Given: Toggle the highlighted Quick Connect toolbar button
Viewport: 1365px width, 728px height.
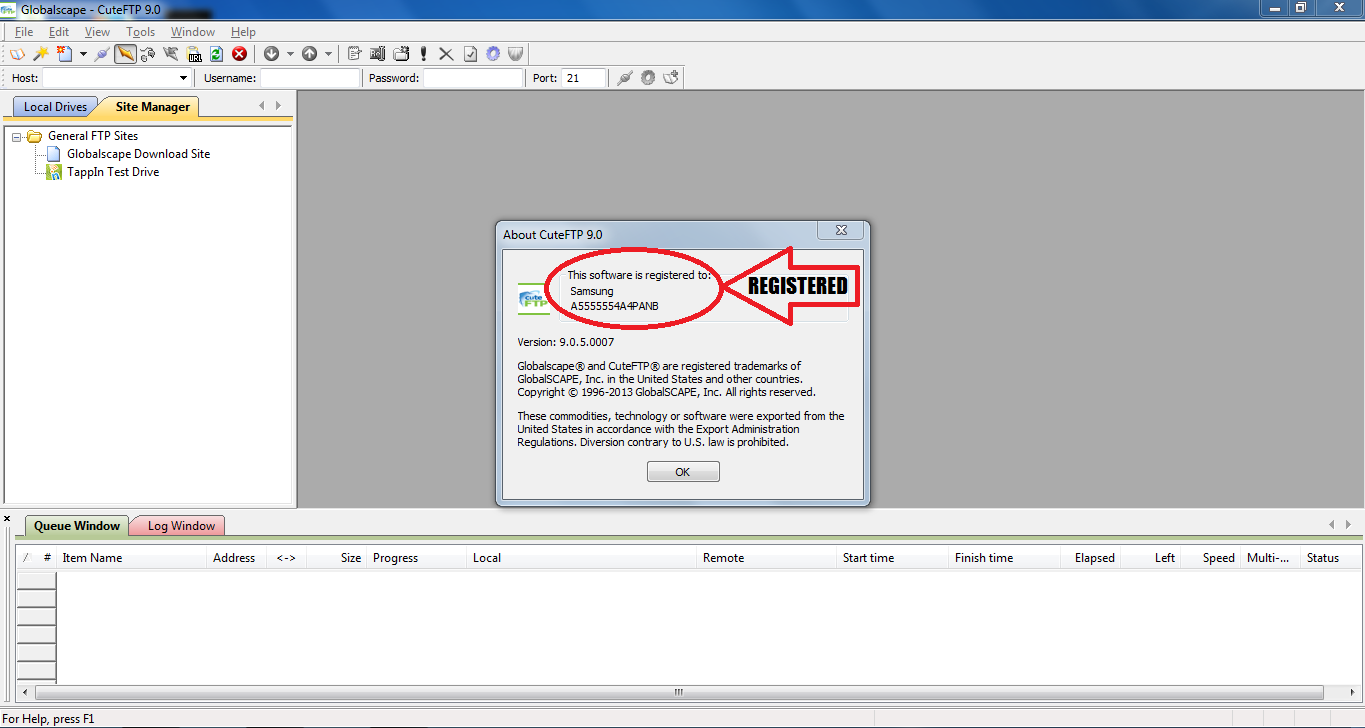Looking at the screenshot, I should pyautogui.click(x=125, y=54).
